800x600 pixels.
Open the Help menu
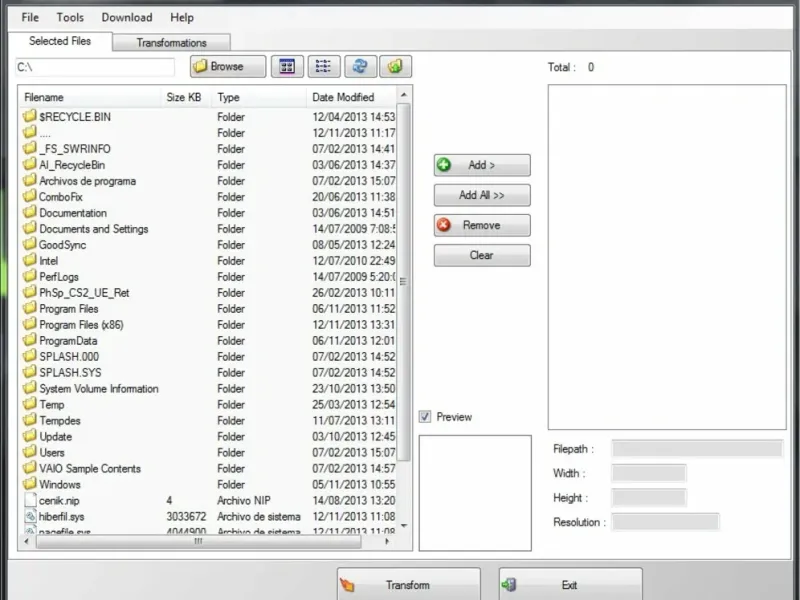coord(182,17)
